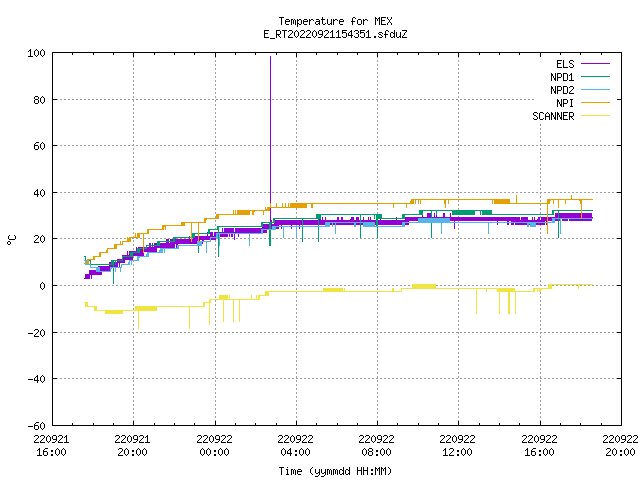Click the "Time (yymmdd HH:MM)" axis title
Image resolution: width=640 pixels, height=480 pixels.
click(x=335, y=471)
